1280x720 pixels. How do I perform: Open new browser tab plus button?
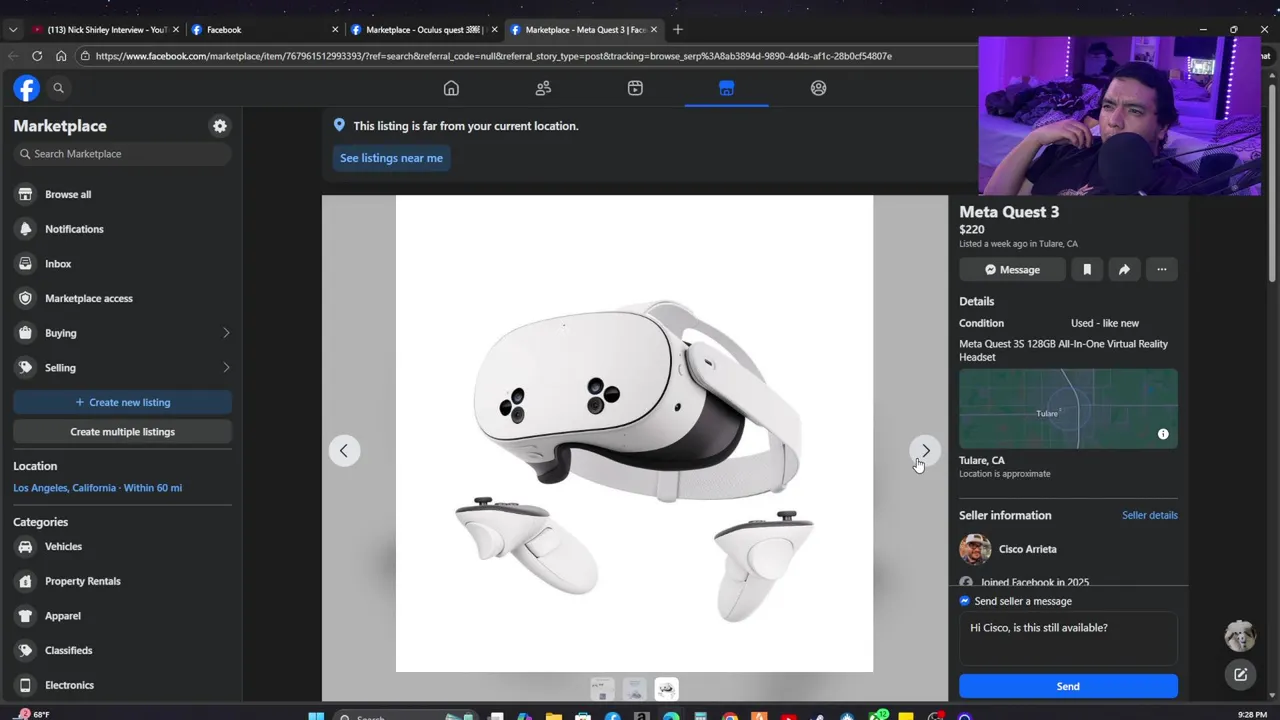(x=678, y=29)
